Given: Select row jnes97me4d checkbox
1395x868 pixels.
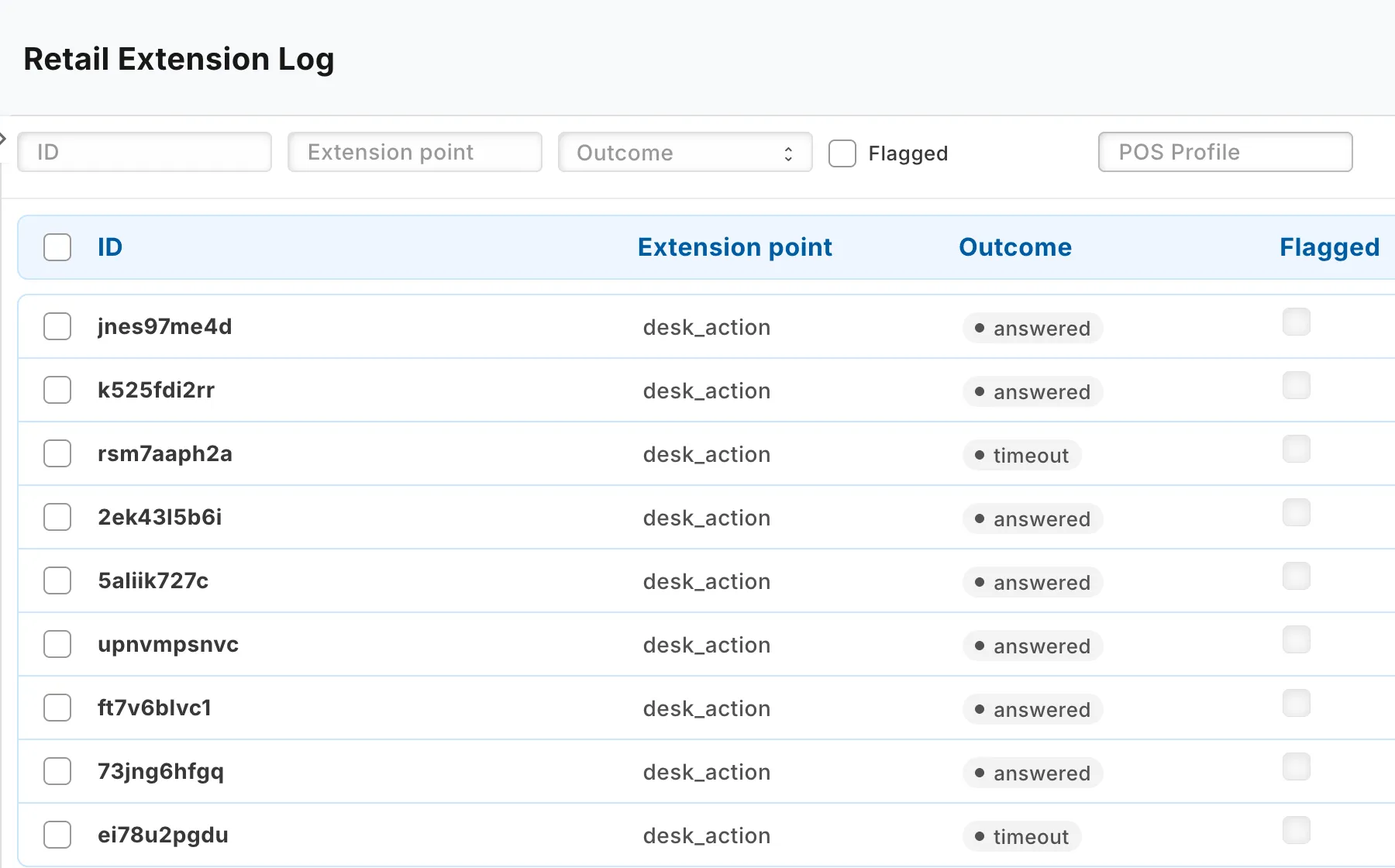Looking at the screenshot, I should tap(57, 326).
